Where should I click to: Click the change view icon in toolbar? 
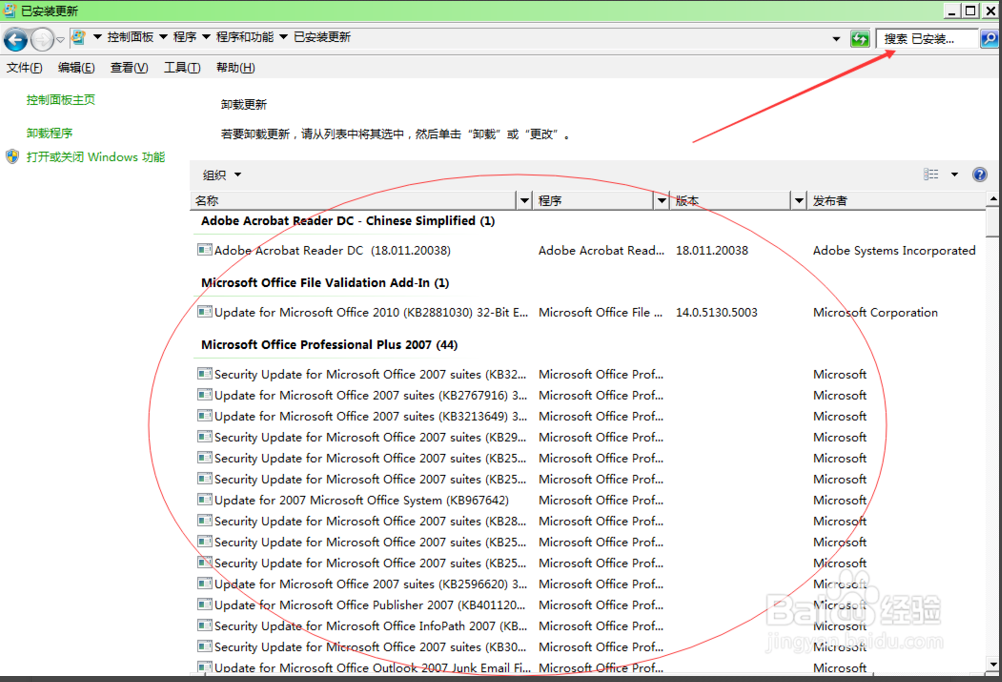pyautogui.click(x=931, y=175)
